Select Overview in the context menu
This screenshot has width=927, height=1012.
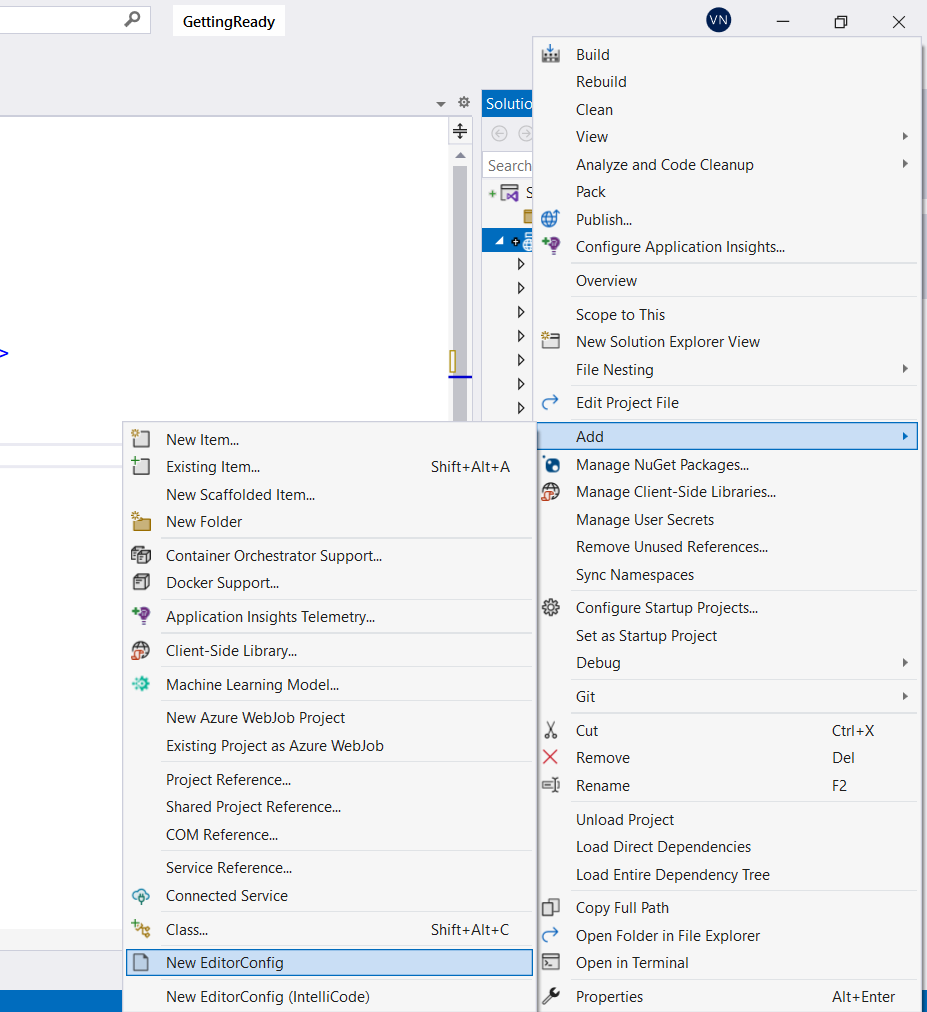[x=606, y=280]
